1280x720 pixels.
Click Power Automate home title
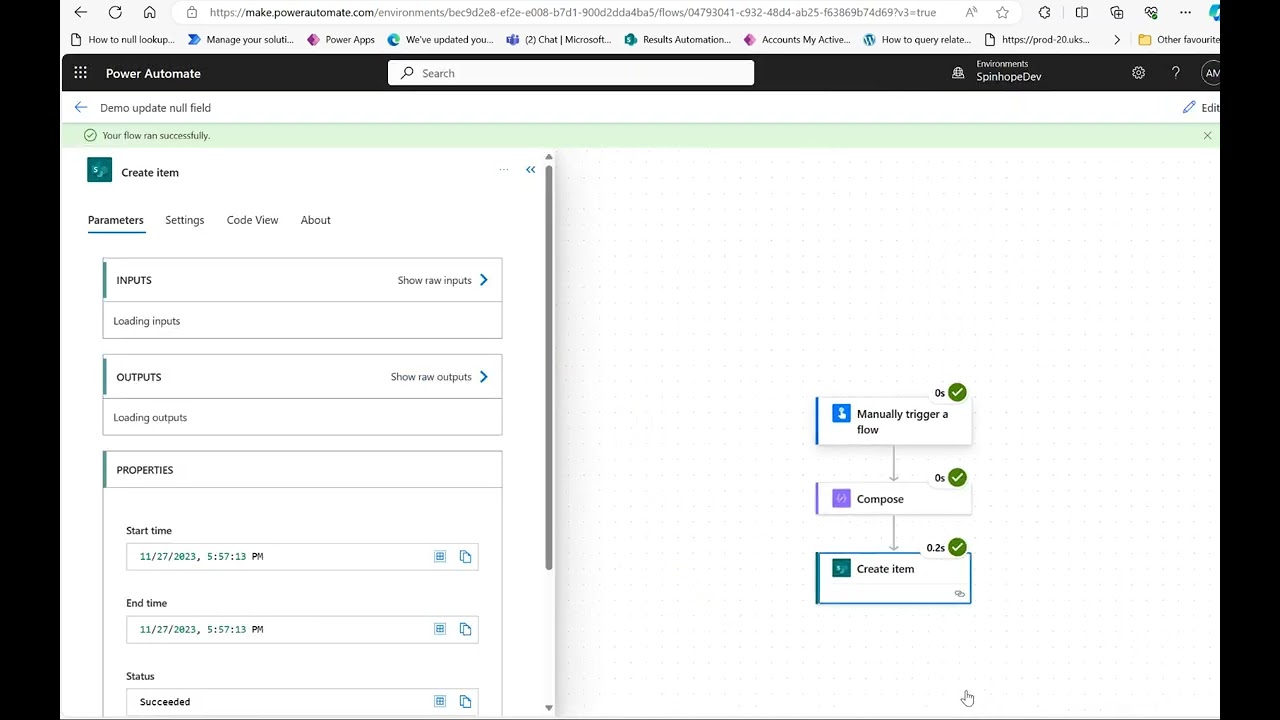153,73
